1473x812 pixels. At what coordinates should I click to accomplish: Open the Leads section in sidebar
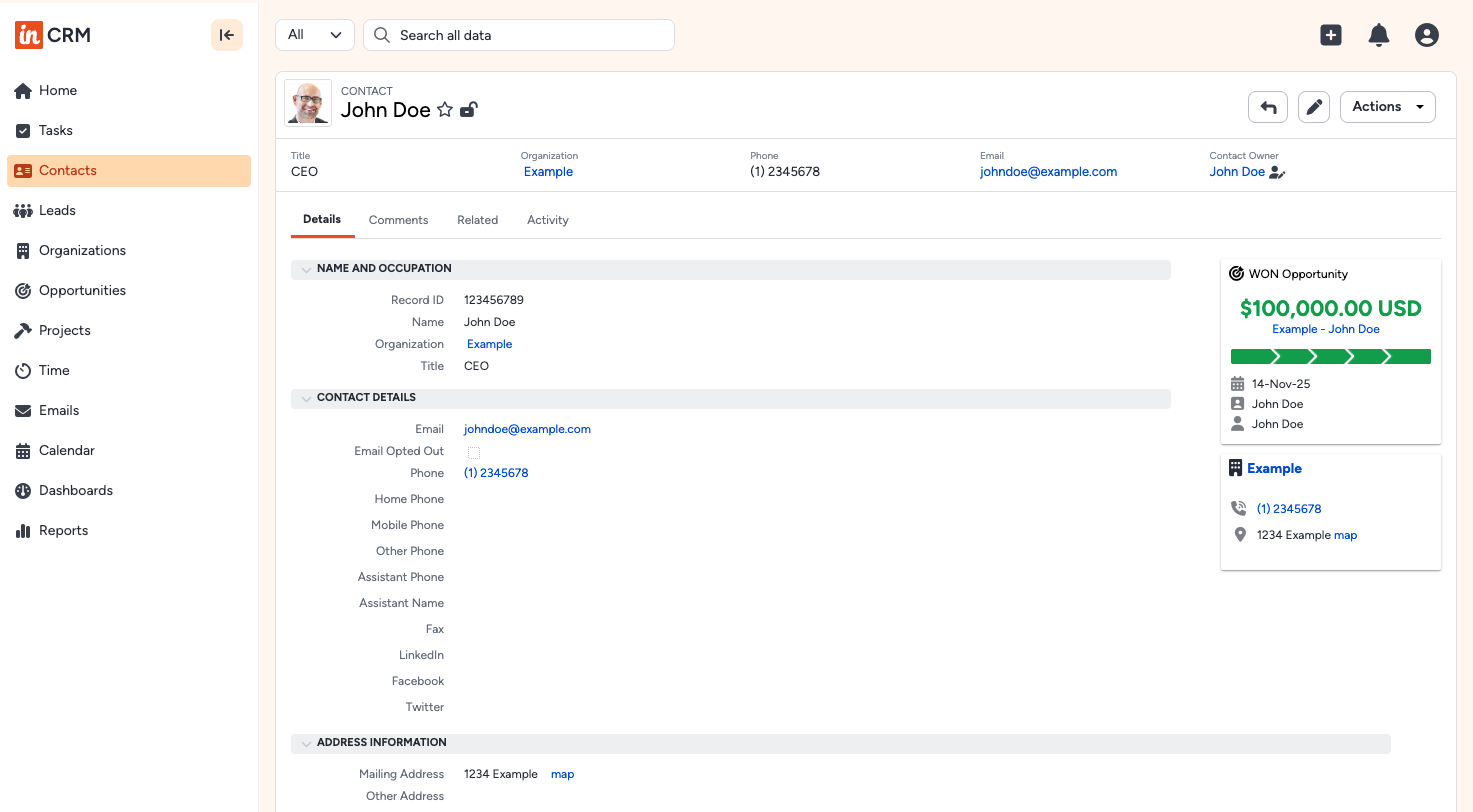(56, 210)
